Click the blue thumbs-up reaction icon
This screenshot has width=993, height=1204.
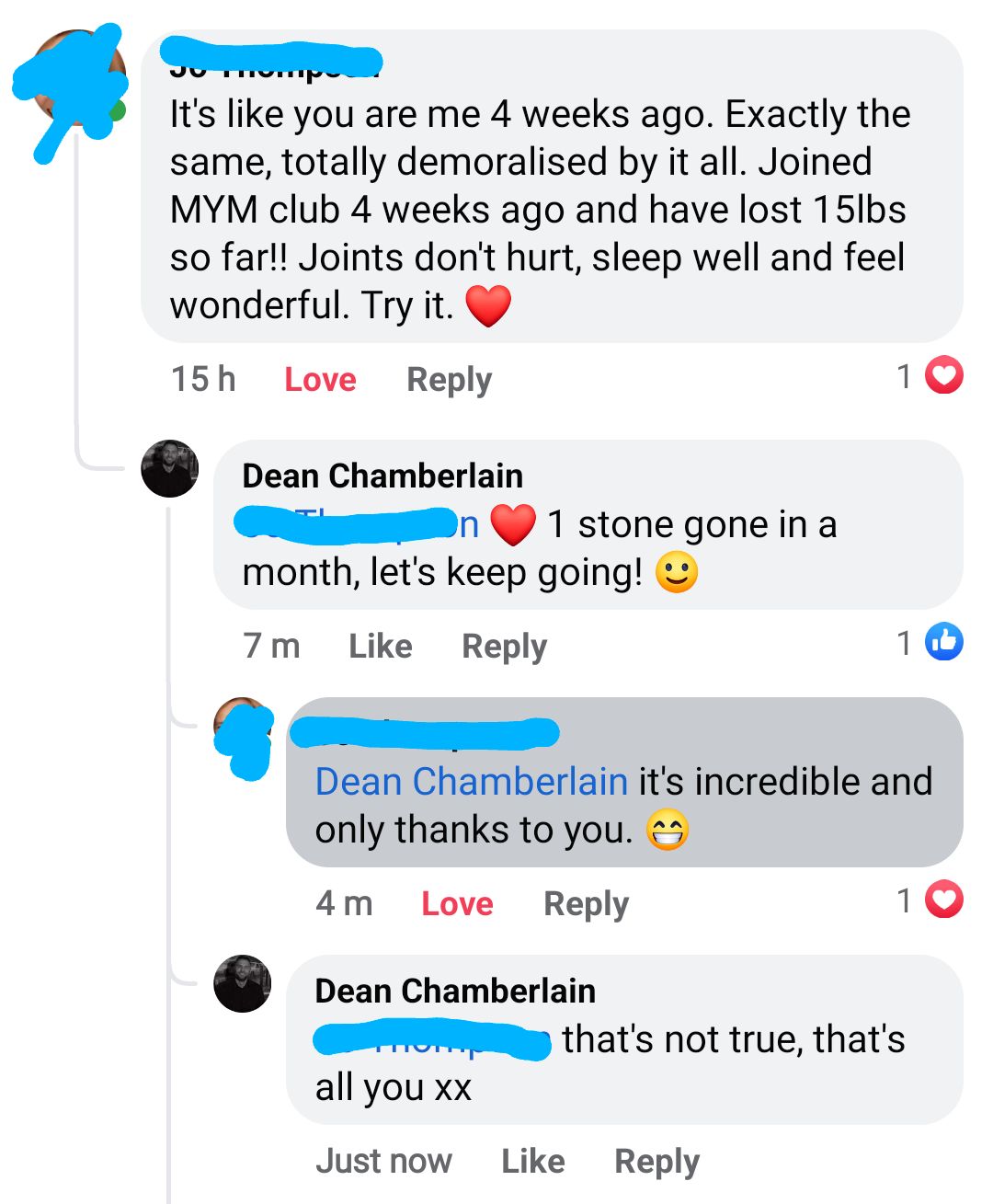pos(943,642)
